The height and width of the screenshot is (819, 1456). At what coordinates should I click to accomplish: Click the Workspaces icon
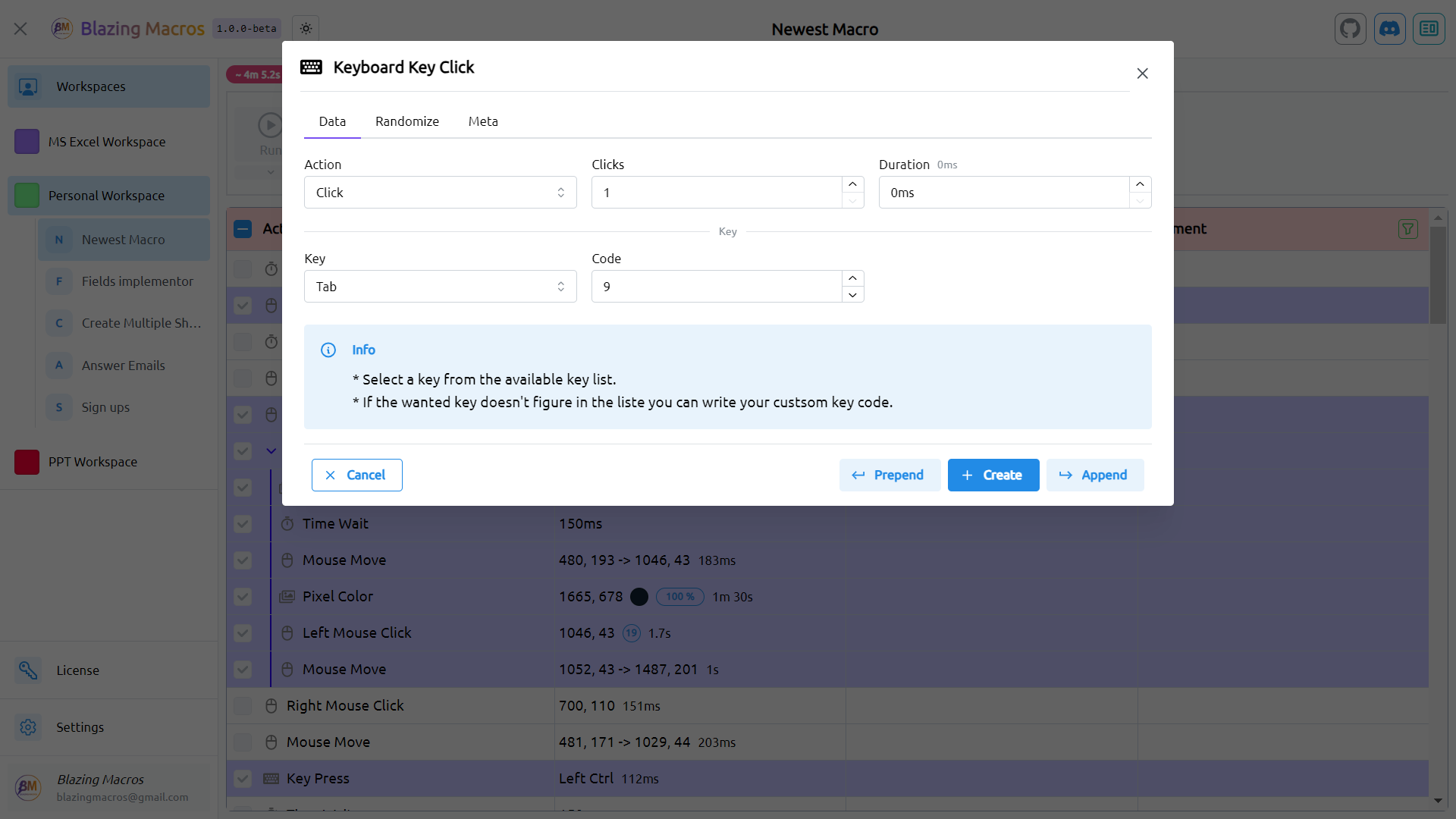point(28,86)
